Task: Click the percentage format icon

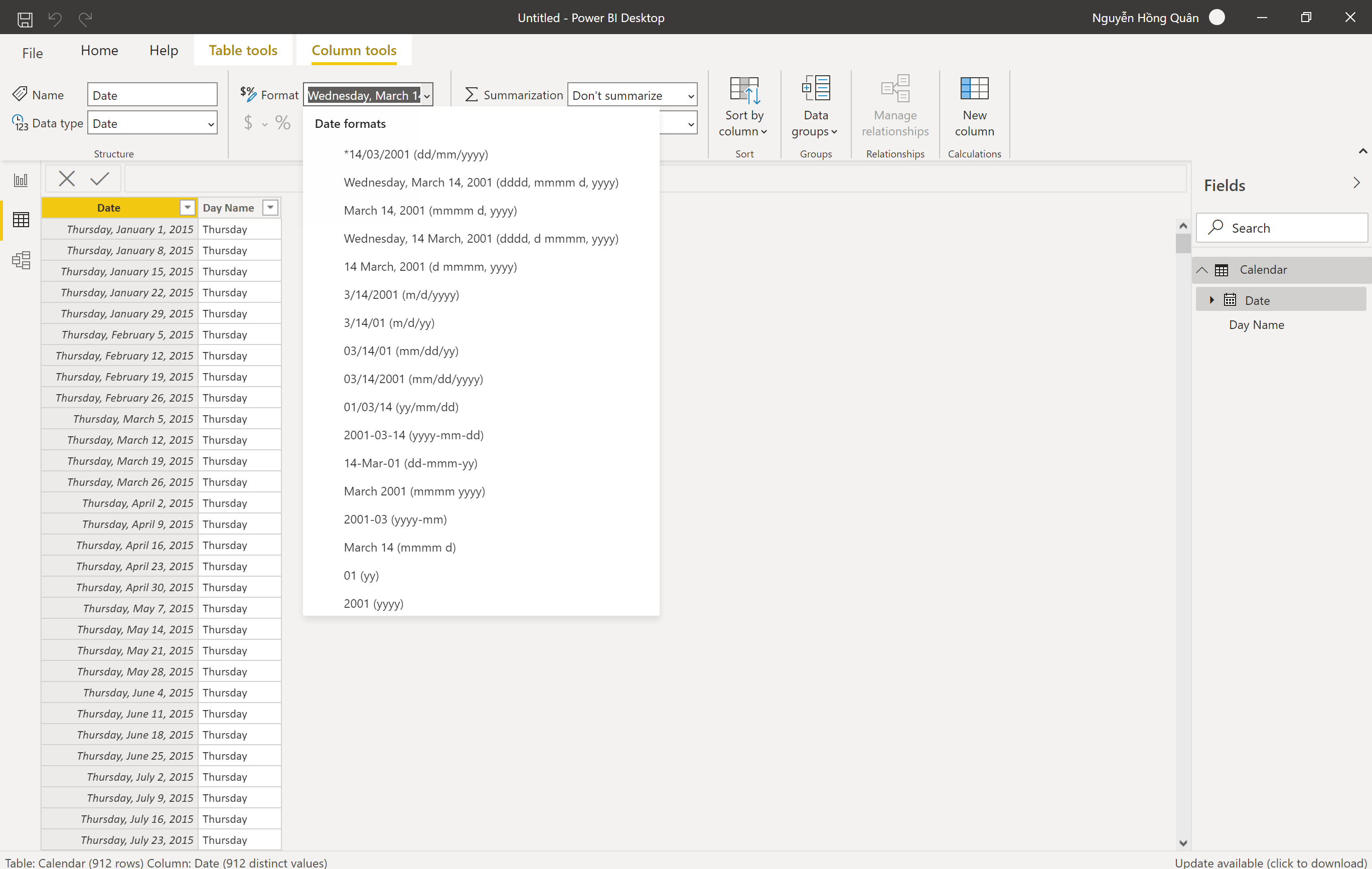Action: pos(283,122)
